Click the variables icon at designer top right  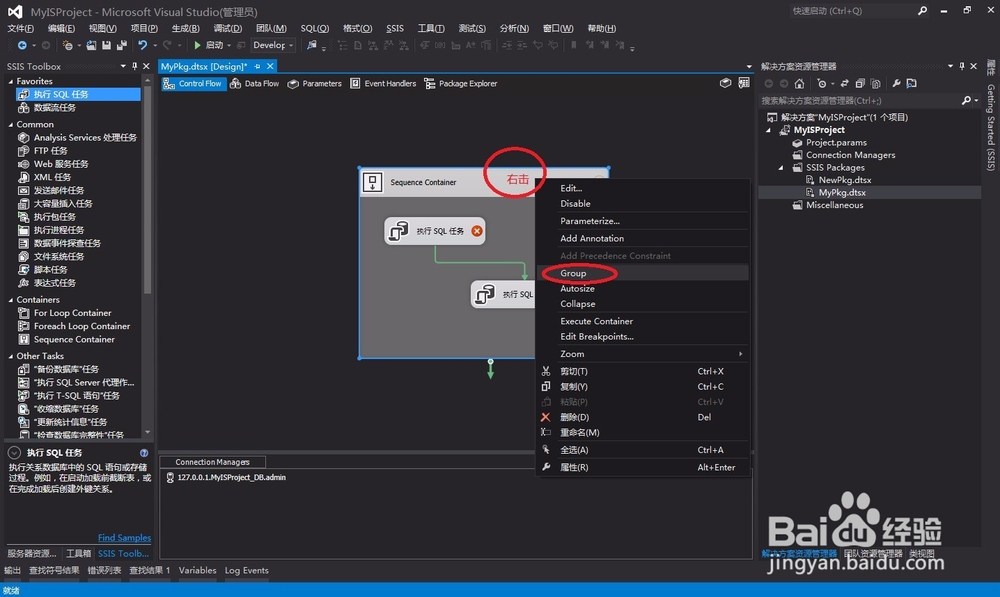tap(725, 84)
